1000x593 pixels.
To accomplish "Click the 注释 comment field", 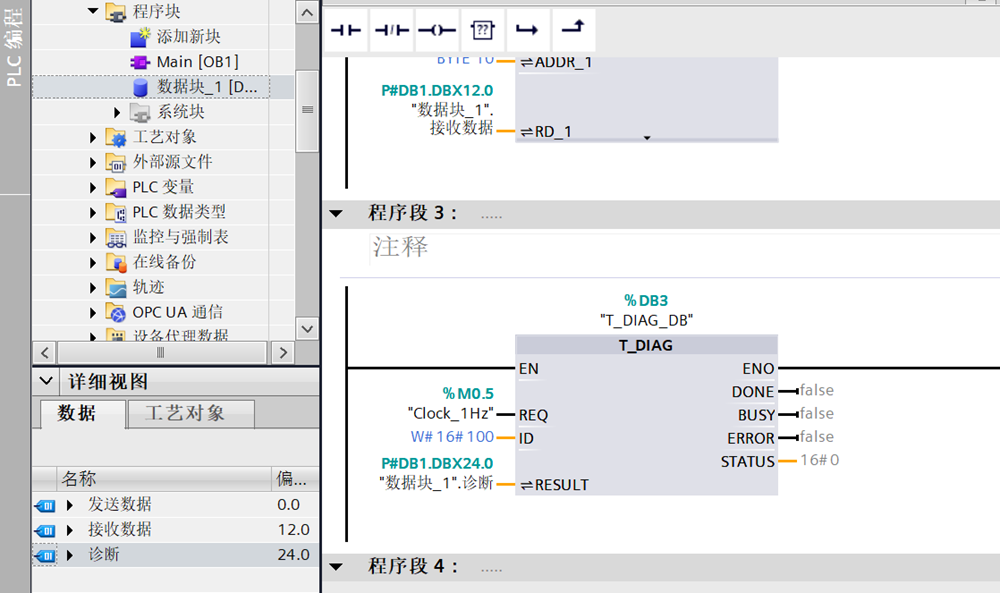I will tap(401, 247).
